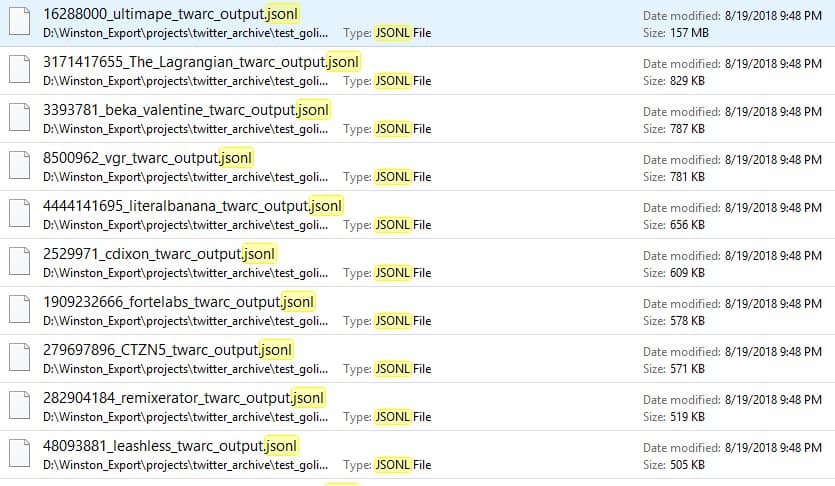Select the file icon beside 3171417655_The_Lagrangian_twarc_output.jsonl
This screenshot has height=486, width=835.
click(x=20, y=70)
